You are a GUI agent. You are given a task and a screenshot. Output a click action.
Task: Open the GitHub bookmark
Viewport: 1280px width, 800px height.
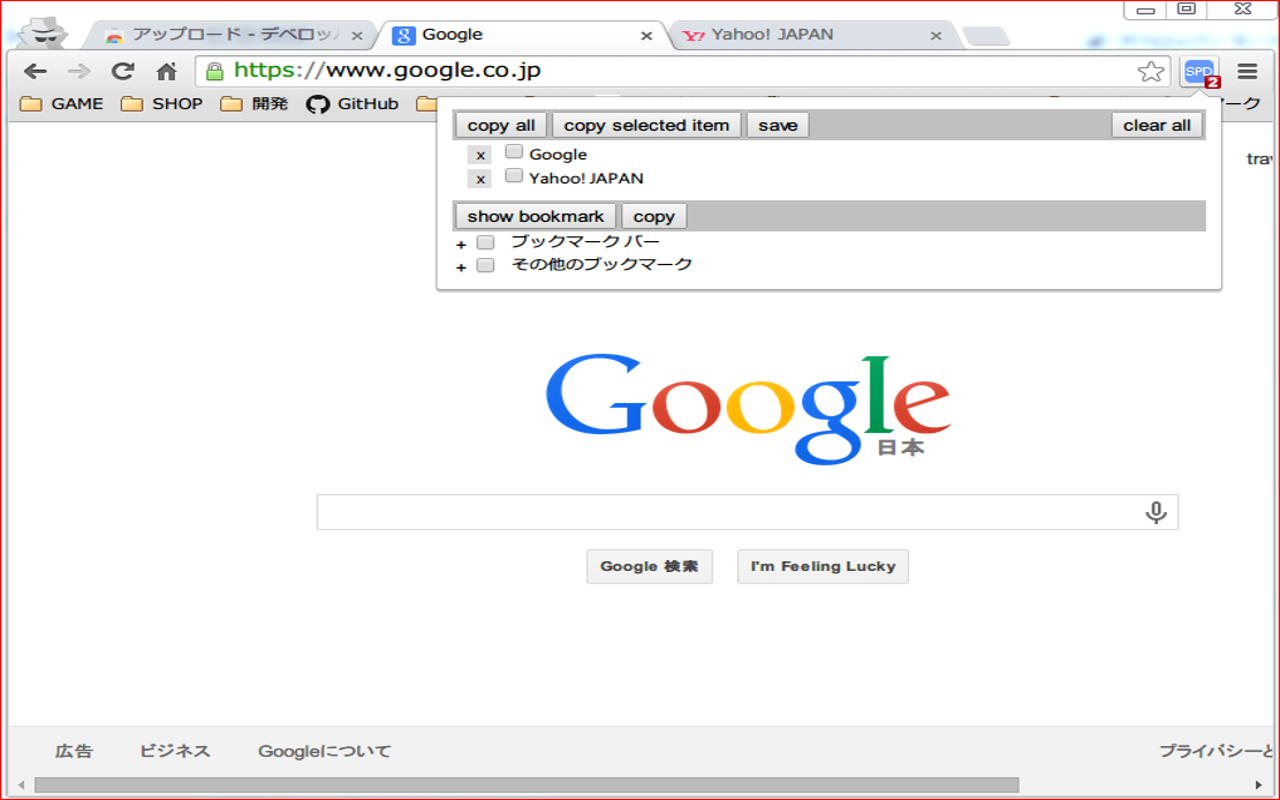[352, 104]
